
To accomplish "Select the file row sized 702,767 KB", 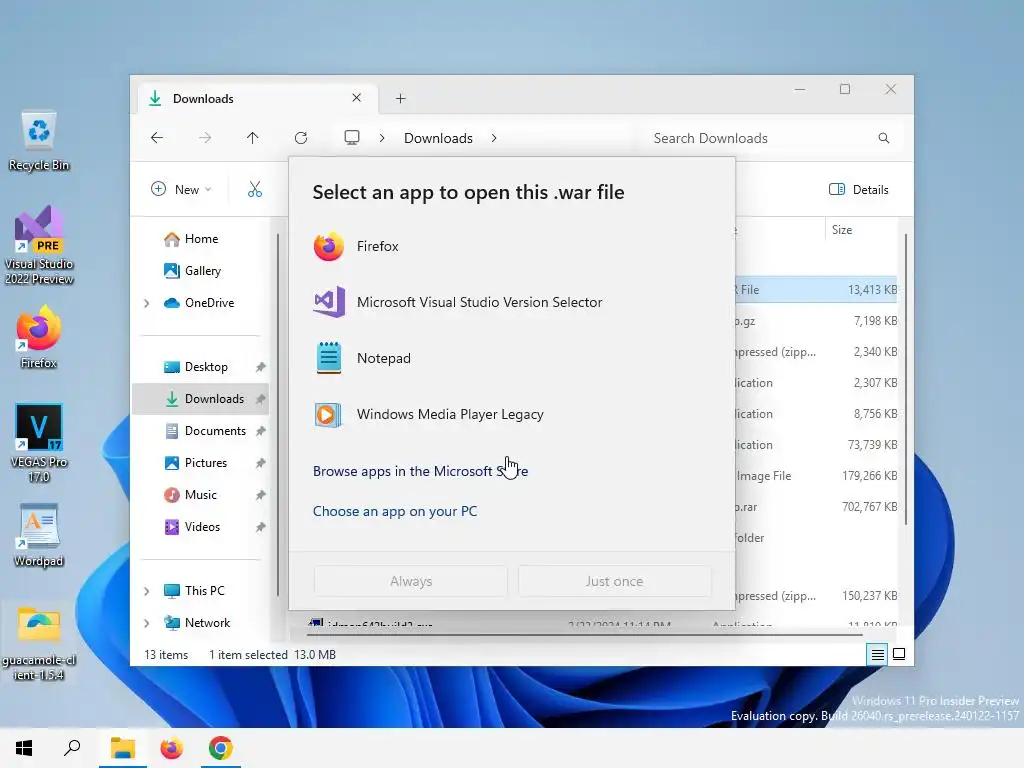I will pos(816,507).
